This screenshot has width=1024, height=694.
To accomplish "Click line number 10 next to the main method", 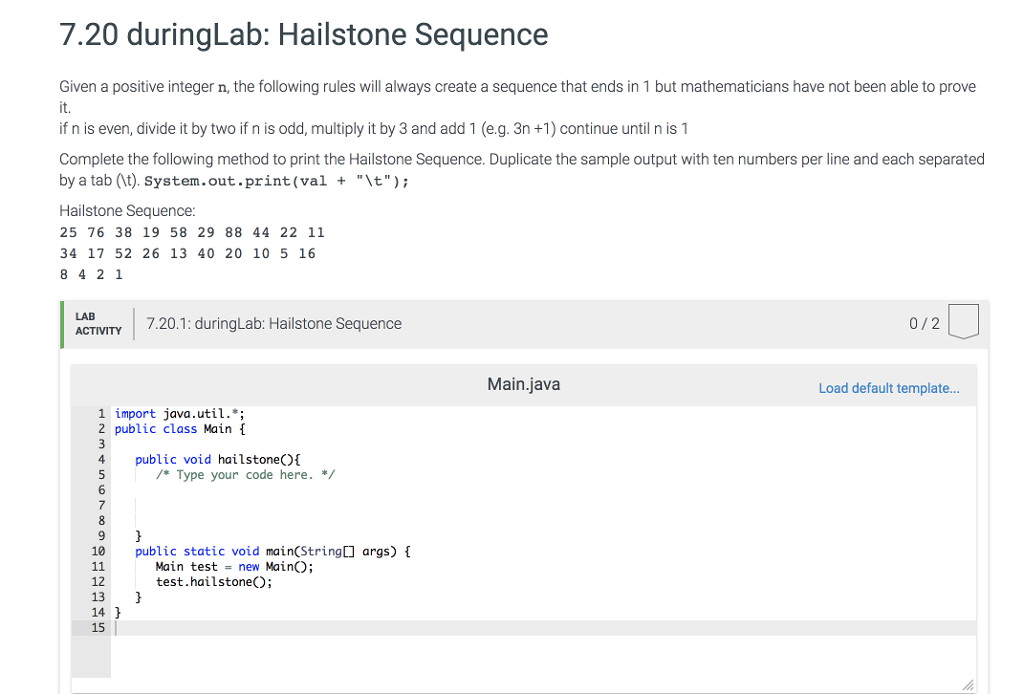I will coord(98,551).
